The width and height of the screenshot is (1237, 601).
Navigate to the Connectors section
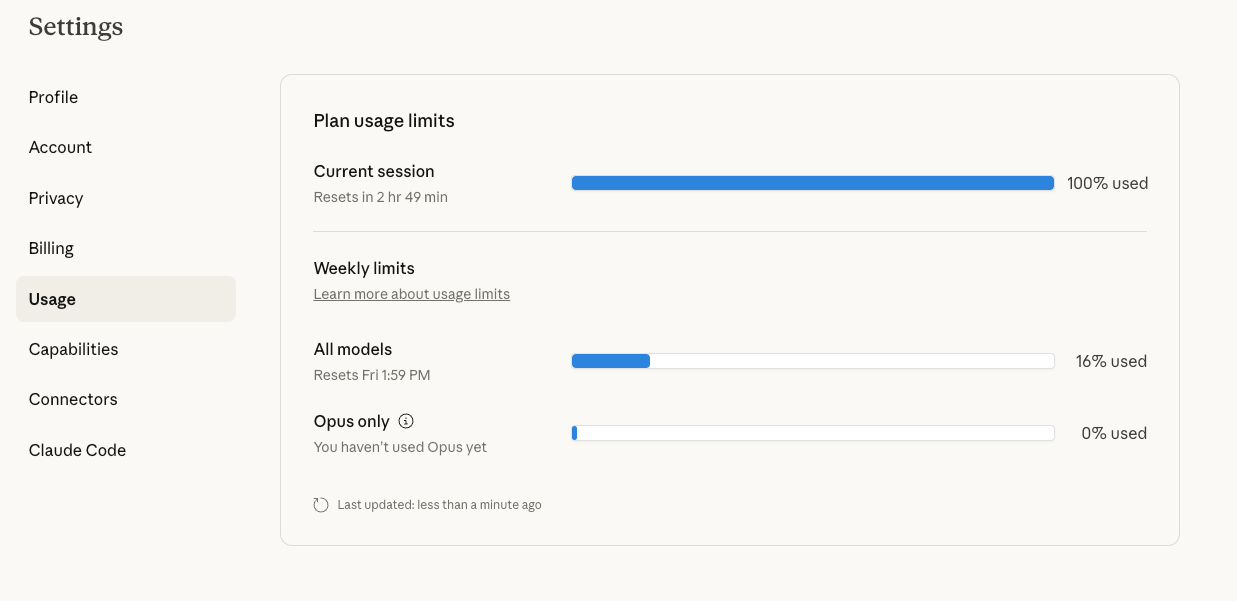click(x=73, y=399)
